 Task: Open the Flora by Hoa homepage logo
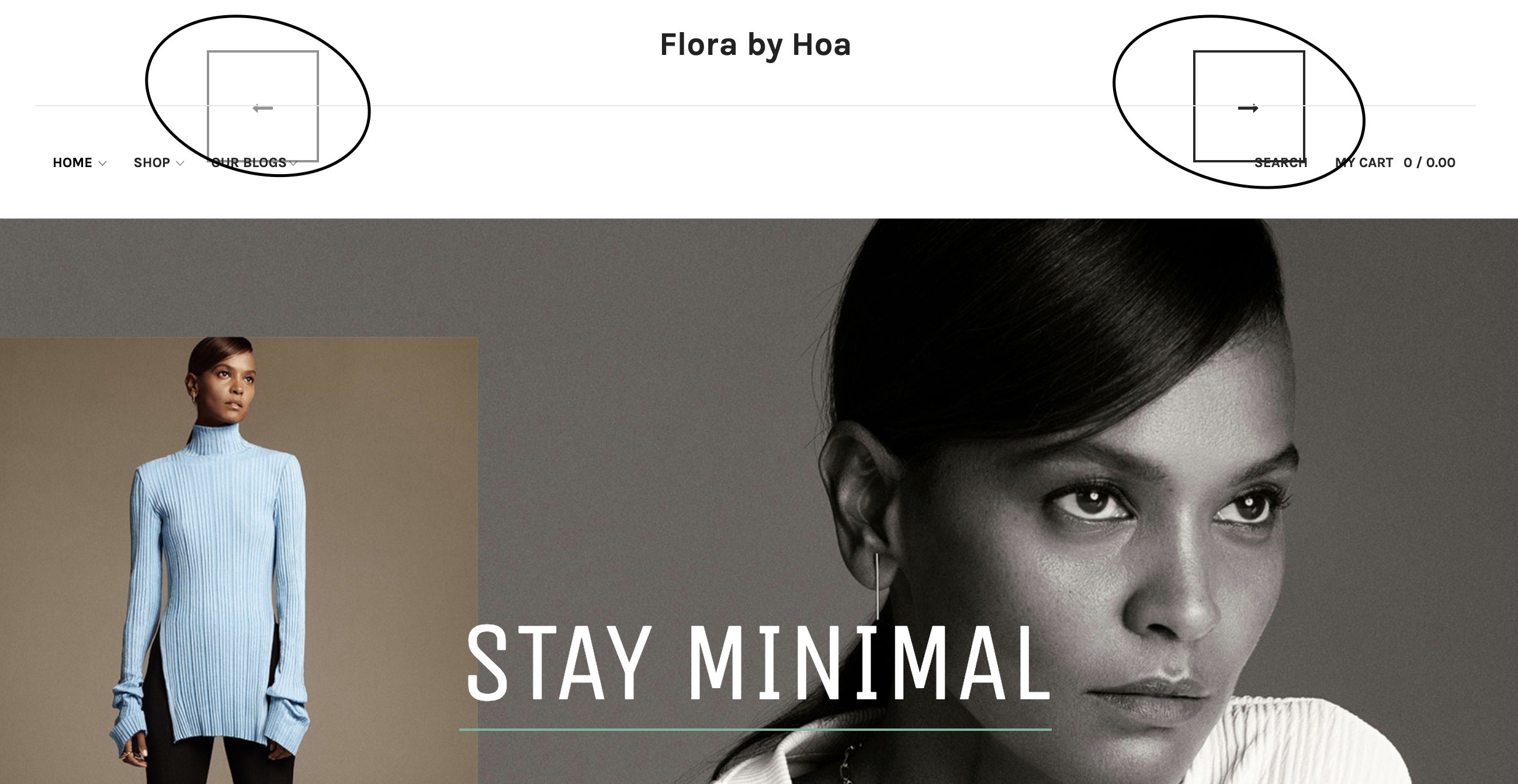coord(755,46)
